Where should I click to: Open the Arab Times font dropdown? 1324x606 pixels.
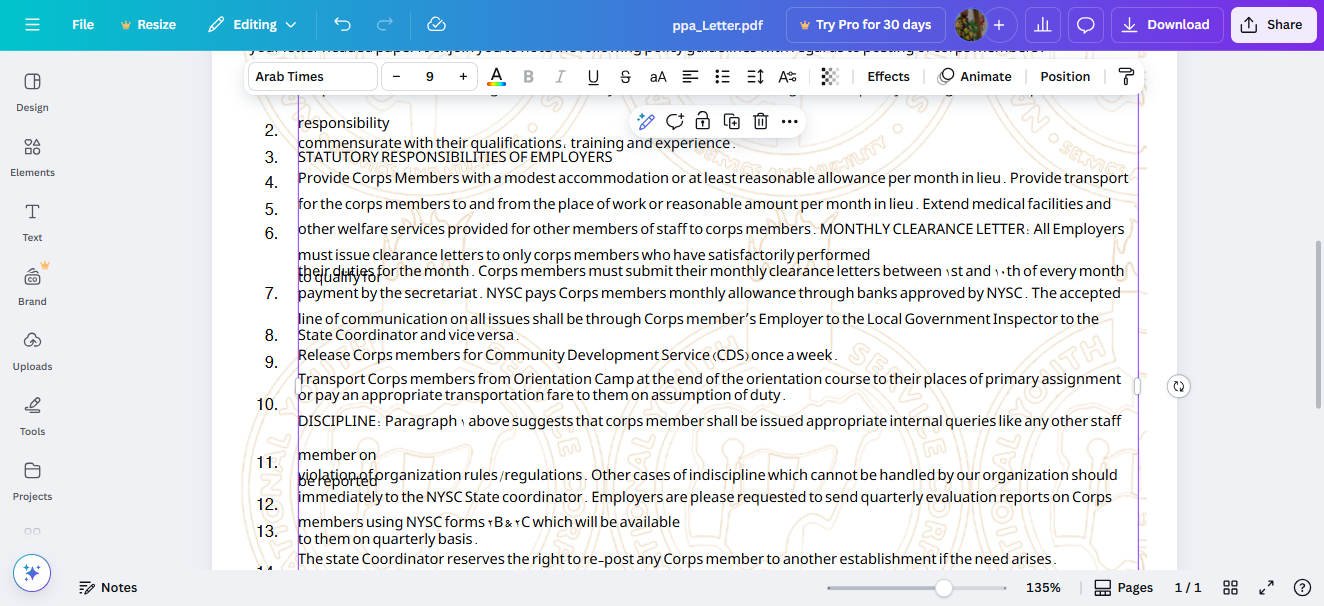point(312,77)
